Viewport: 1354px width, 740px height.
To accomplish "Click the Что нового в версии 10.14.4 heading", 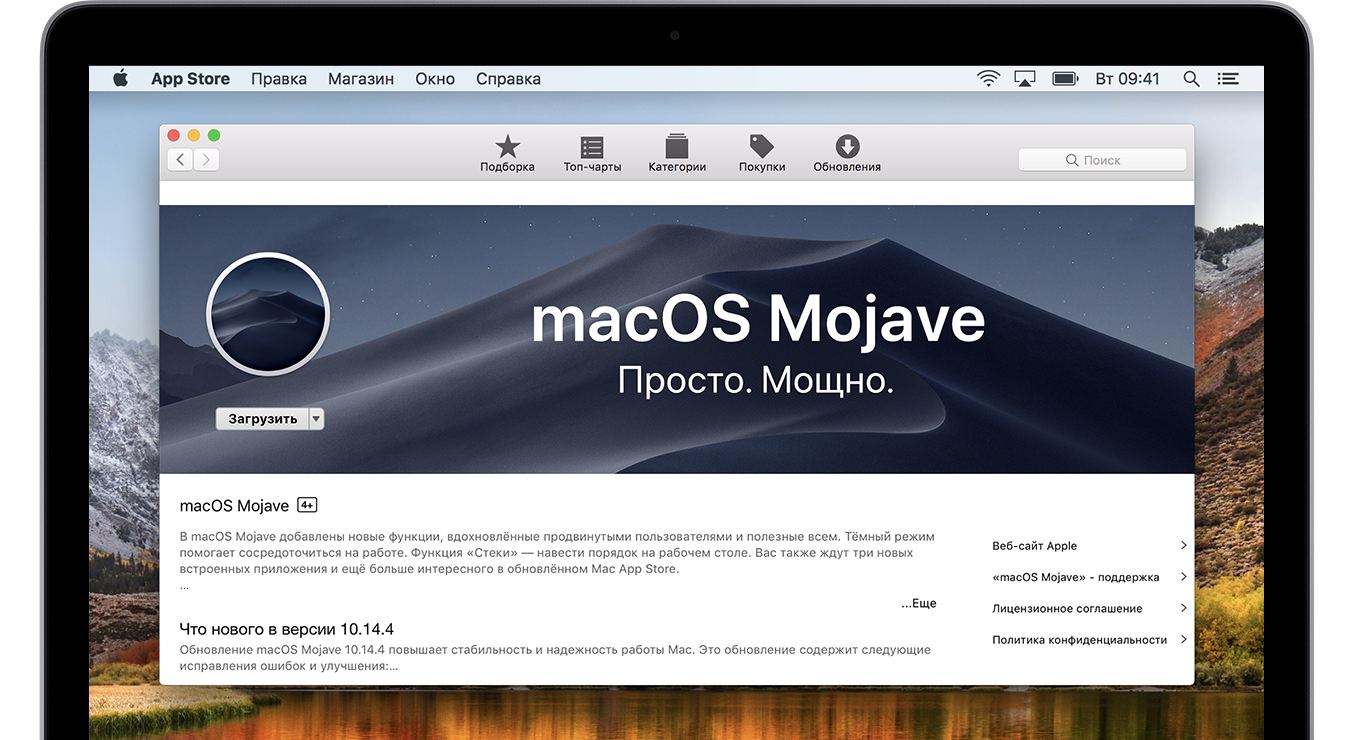I will pos(286,629).
